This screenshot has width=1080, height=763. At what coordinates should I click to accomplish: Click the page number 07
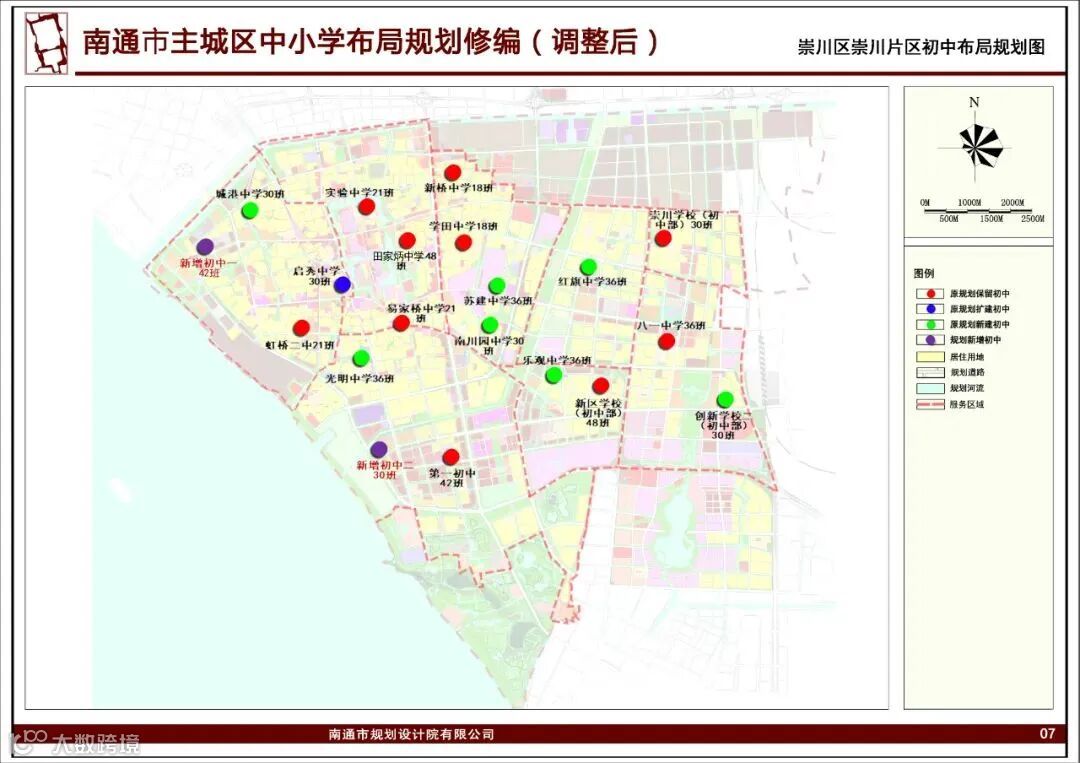[x=1047, y=733]
